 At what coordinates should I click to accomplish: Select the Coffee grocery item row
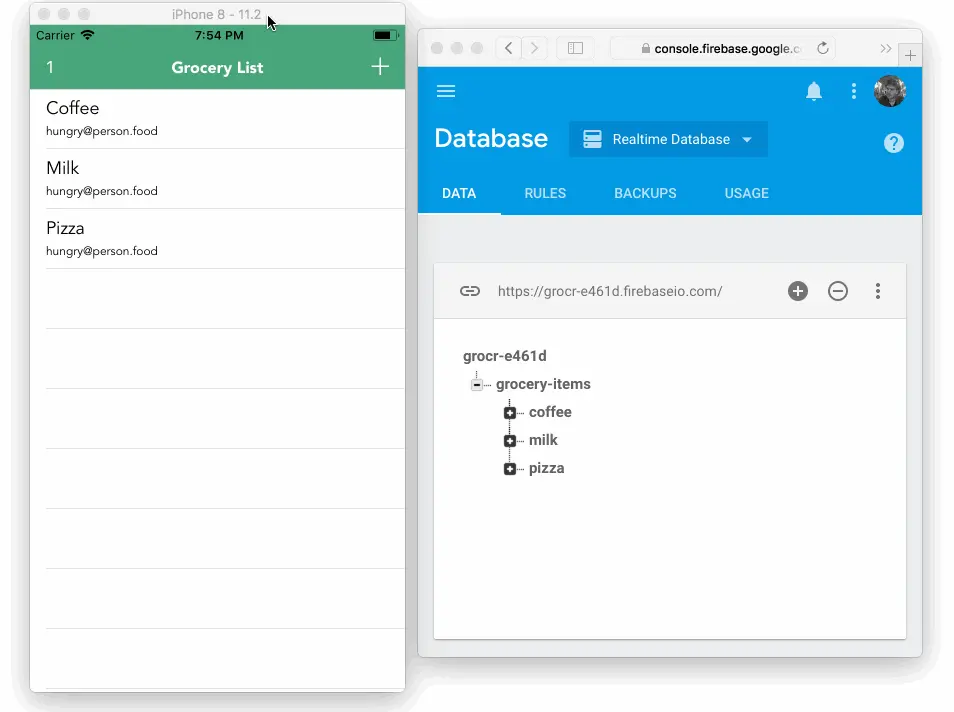(217, 119)
